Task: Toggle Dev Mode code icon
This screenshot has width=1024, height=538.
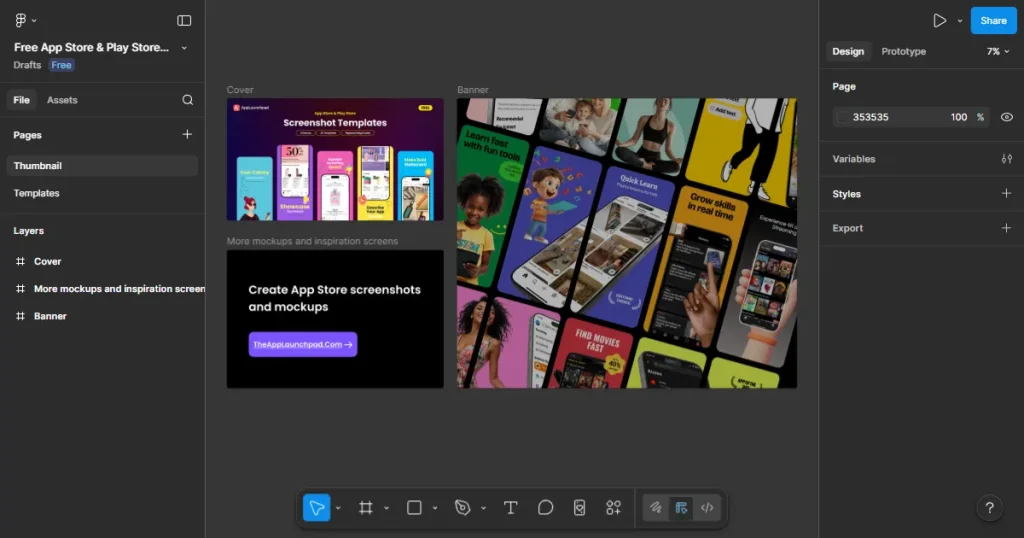Action: click(x=707, y=507)
